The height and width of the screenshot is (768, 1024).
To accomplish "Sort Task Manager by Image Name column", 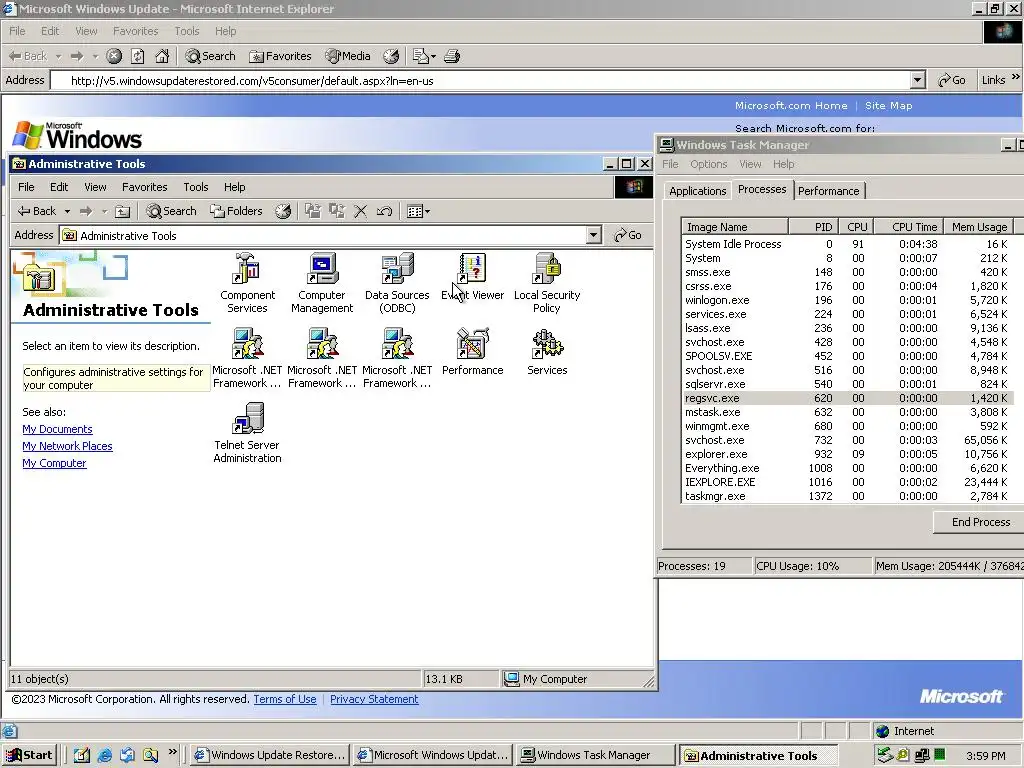I will tap(735, 227).
